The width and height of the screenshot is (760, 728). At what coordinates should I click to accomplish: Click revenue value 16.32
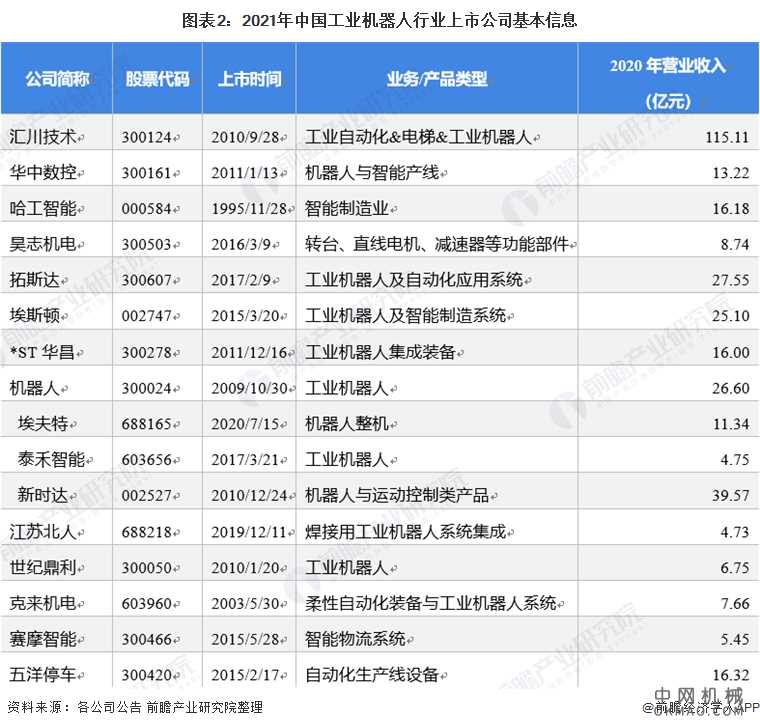pyautogui.click(x=730, y=675)
